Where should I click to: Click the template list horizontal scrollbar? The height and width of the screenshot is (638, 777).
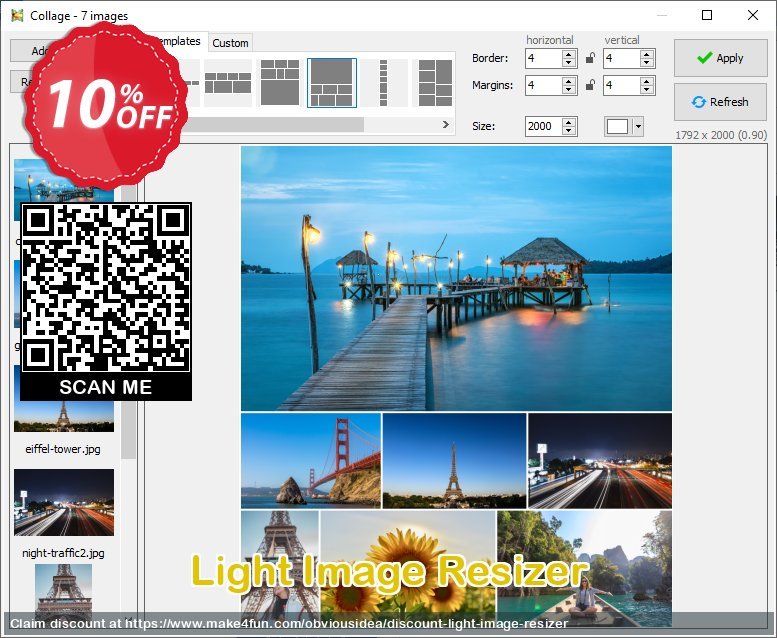point(274,124)
